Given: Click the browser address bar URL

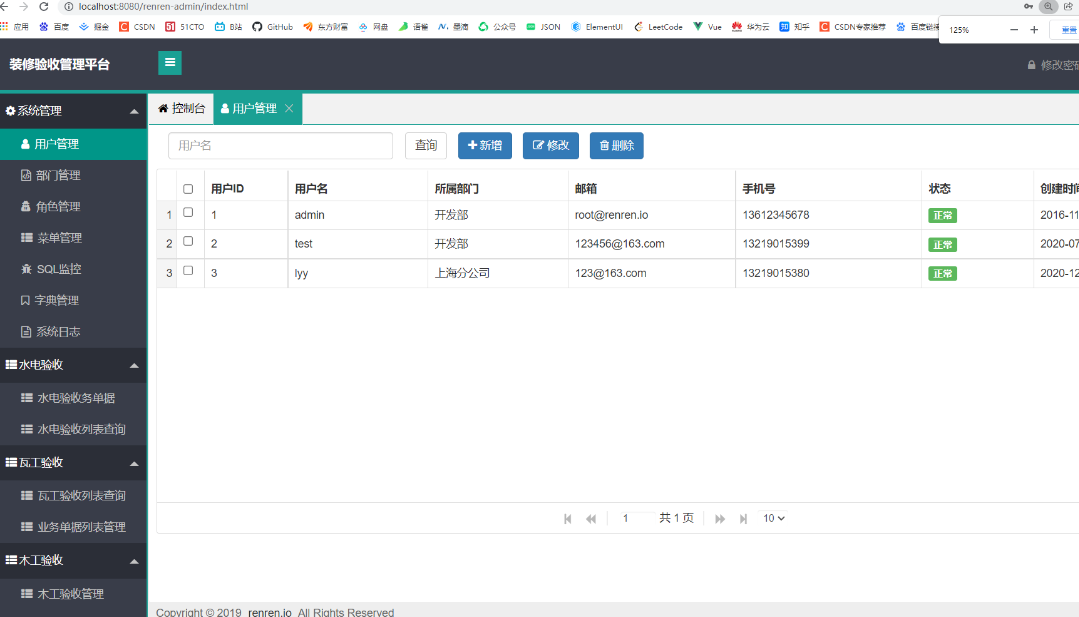Looking at the screenshot, I should pyautogui.click(x=164, y=6).
